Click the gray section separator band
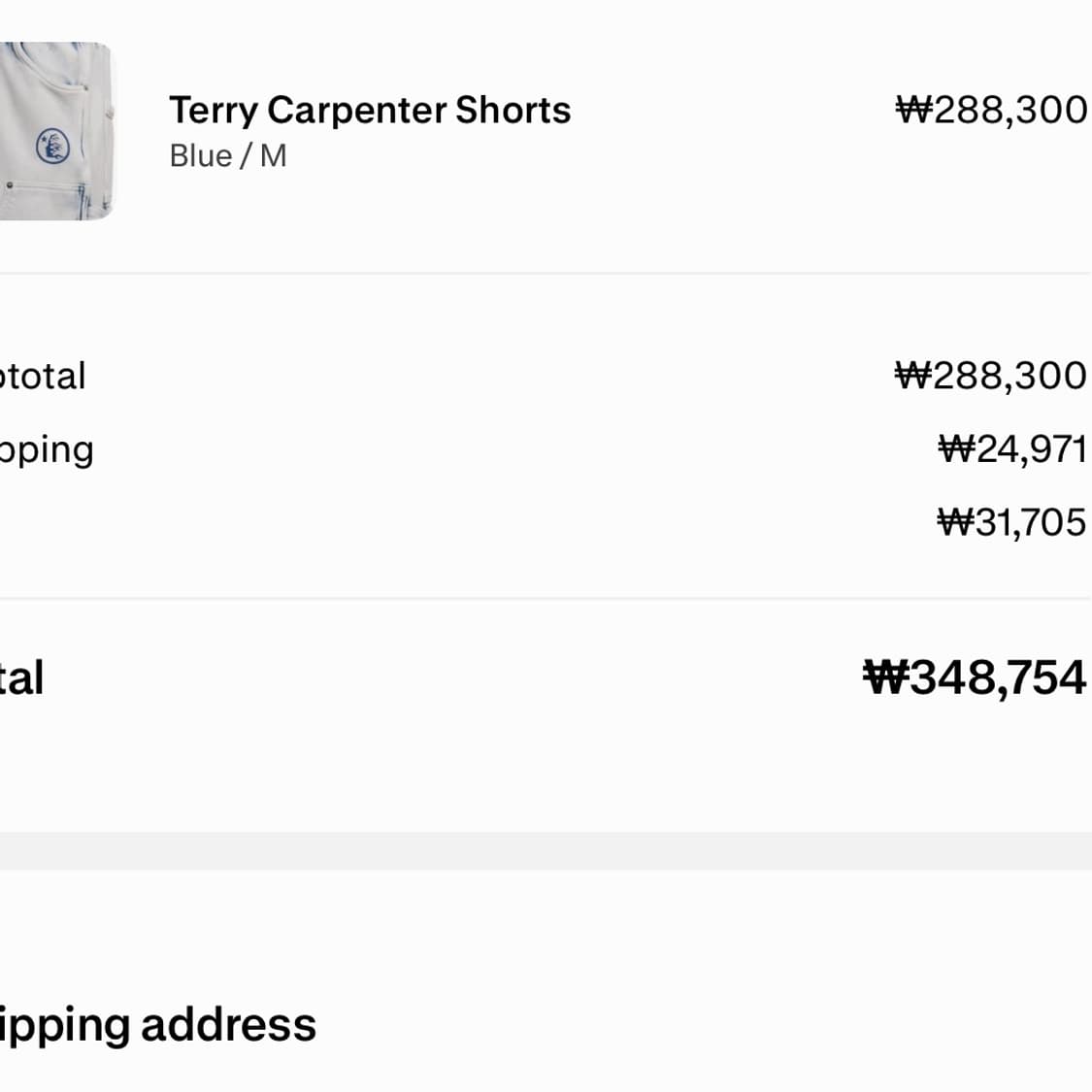This screenshot has height=1092, width=1092. click(x=546, y=850)
